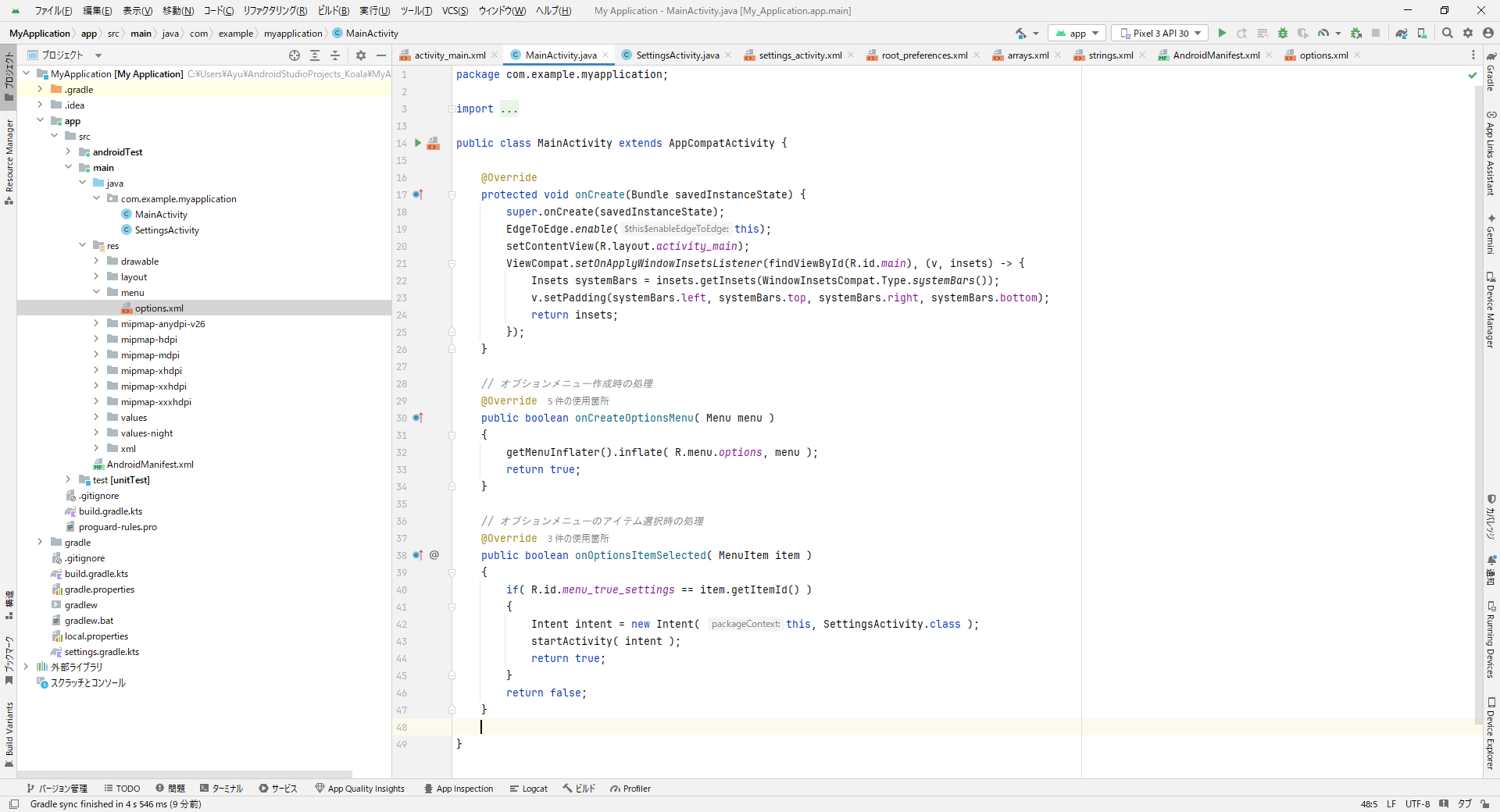
Task: Open project panel gear options
Action: [x=361, y=55]
